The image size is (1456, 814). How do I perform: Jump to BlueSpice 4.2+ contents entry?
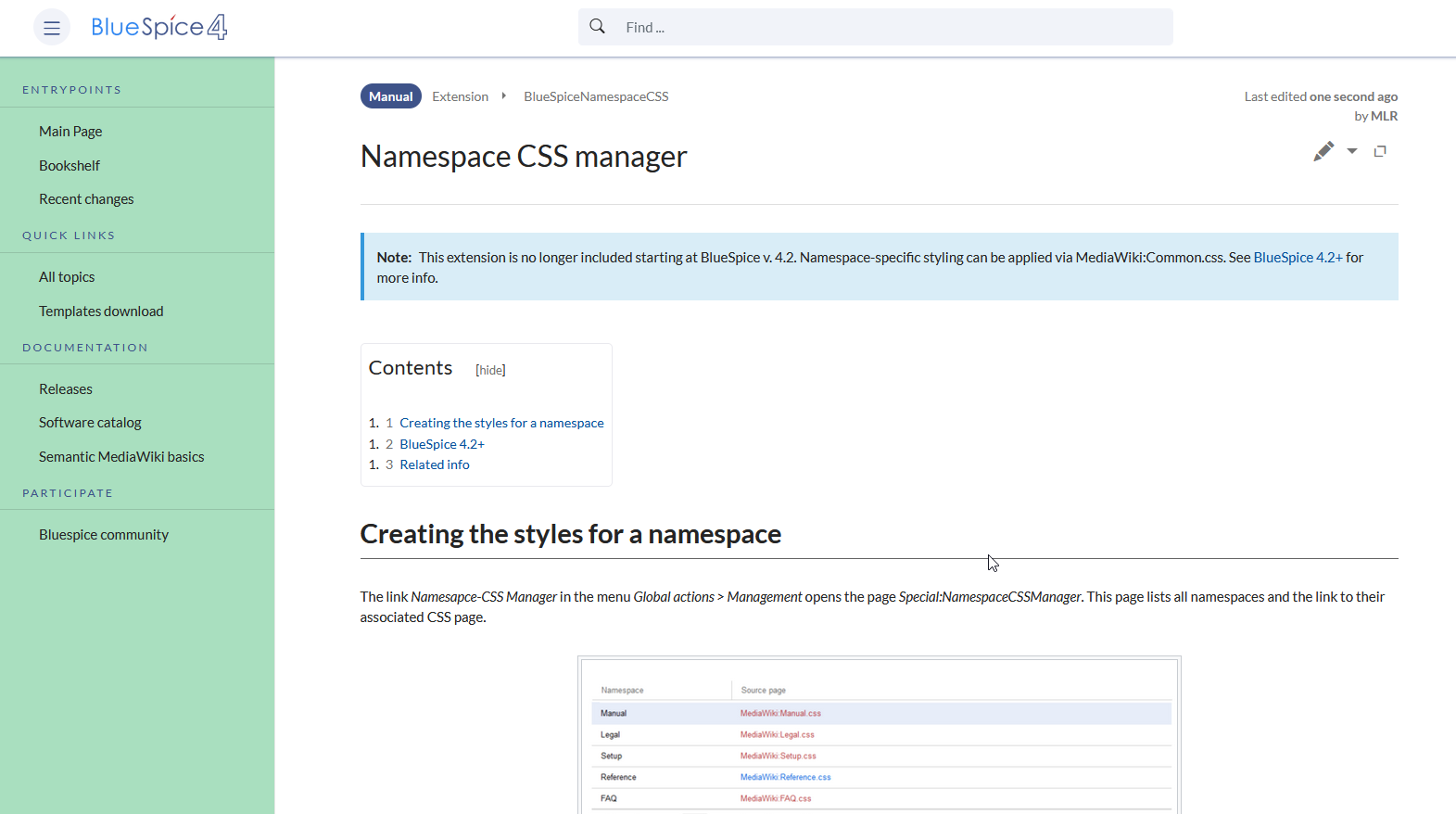442,444
